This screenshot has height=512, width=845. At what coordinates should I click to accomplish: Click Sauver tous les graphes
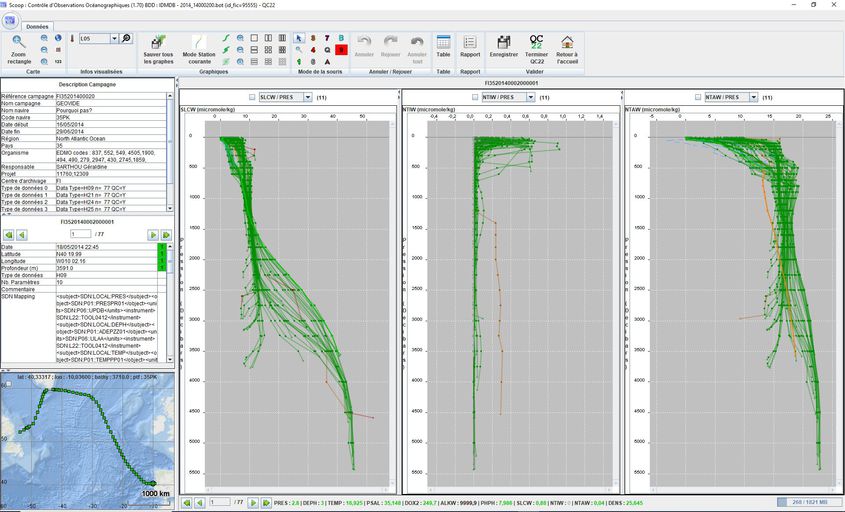(x=158, y=50)
